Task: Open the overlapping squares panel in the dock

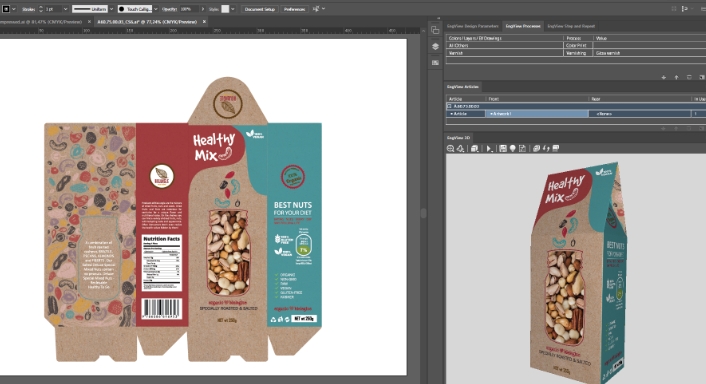Action: [435, 30]
